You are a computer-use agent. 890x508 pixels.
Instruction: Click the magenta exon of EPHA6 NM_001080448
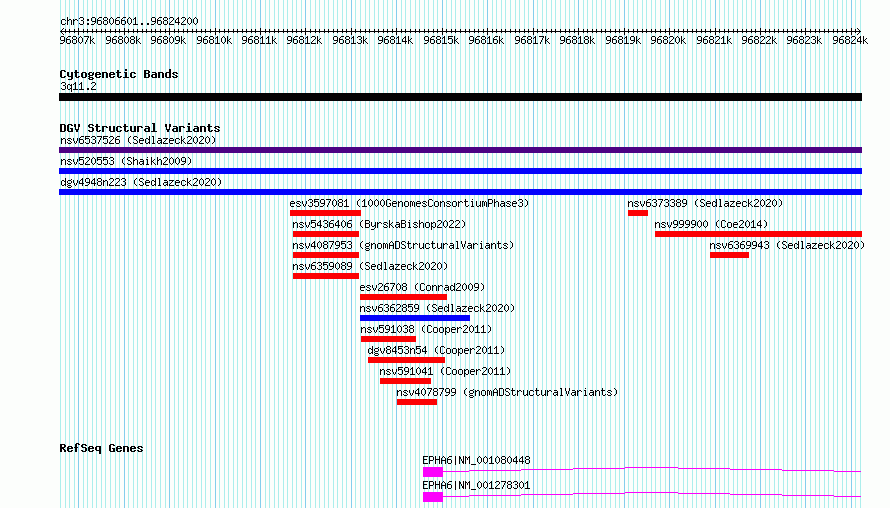433,472
